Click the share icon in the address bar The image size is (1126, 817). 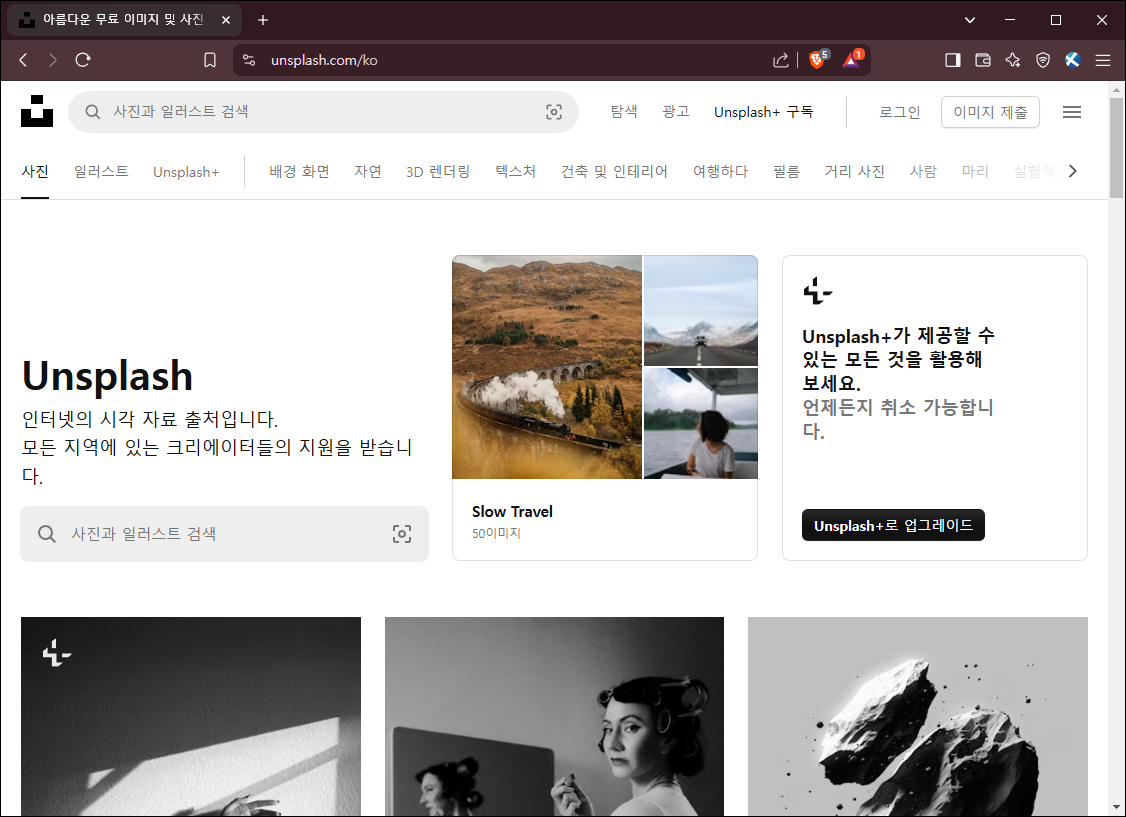tap(781, 60)
